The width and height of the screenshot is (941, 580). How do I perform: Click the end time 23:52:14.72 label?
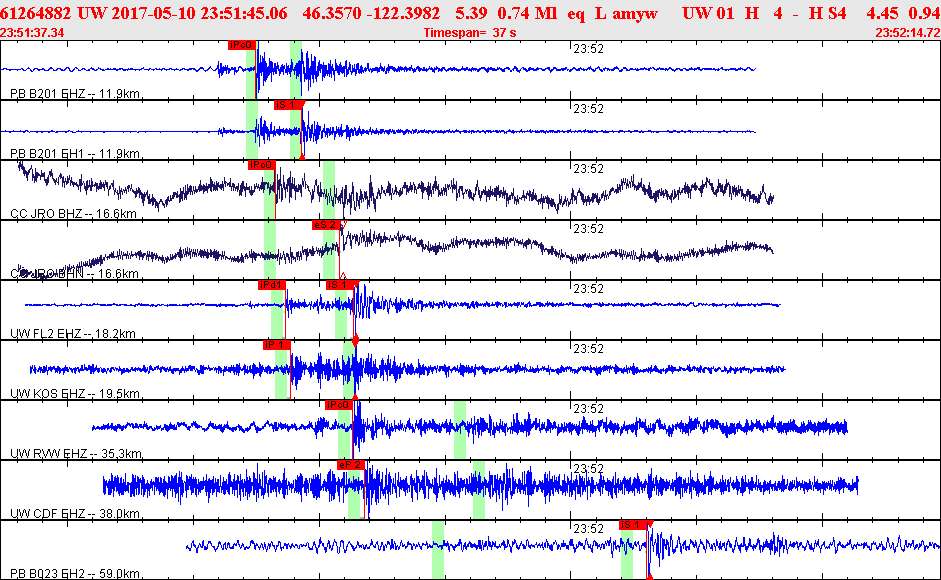(x=907, y=33)
